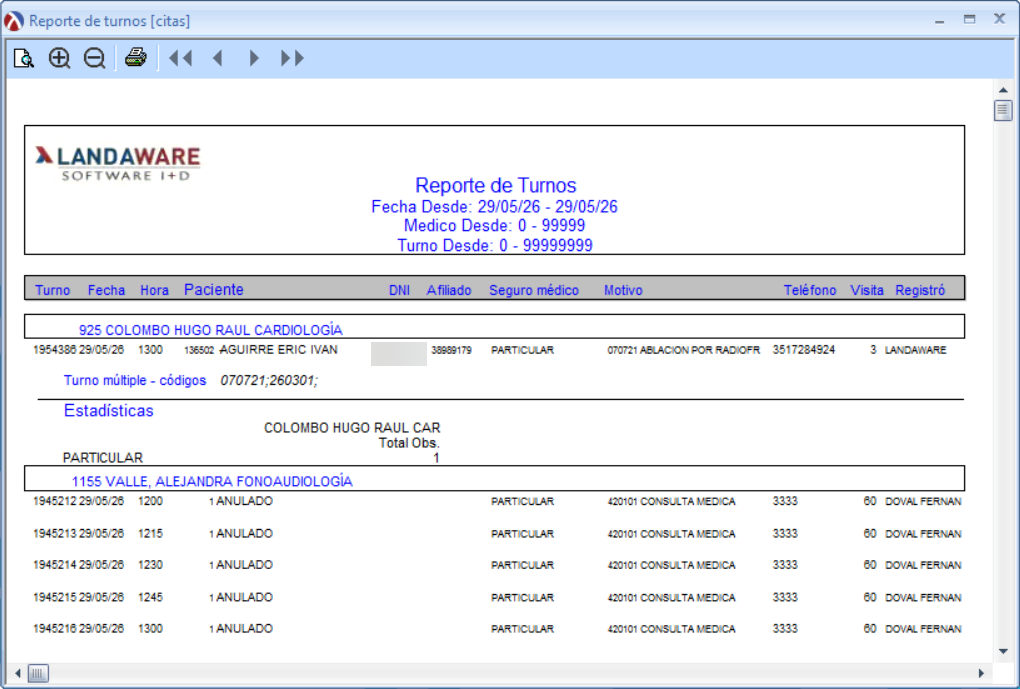
Task: Click 'Turno múltiple - códigos' label
Action: coord(135,381)
